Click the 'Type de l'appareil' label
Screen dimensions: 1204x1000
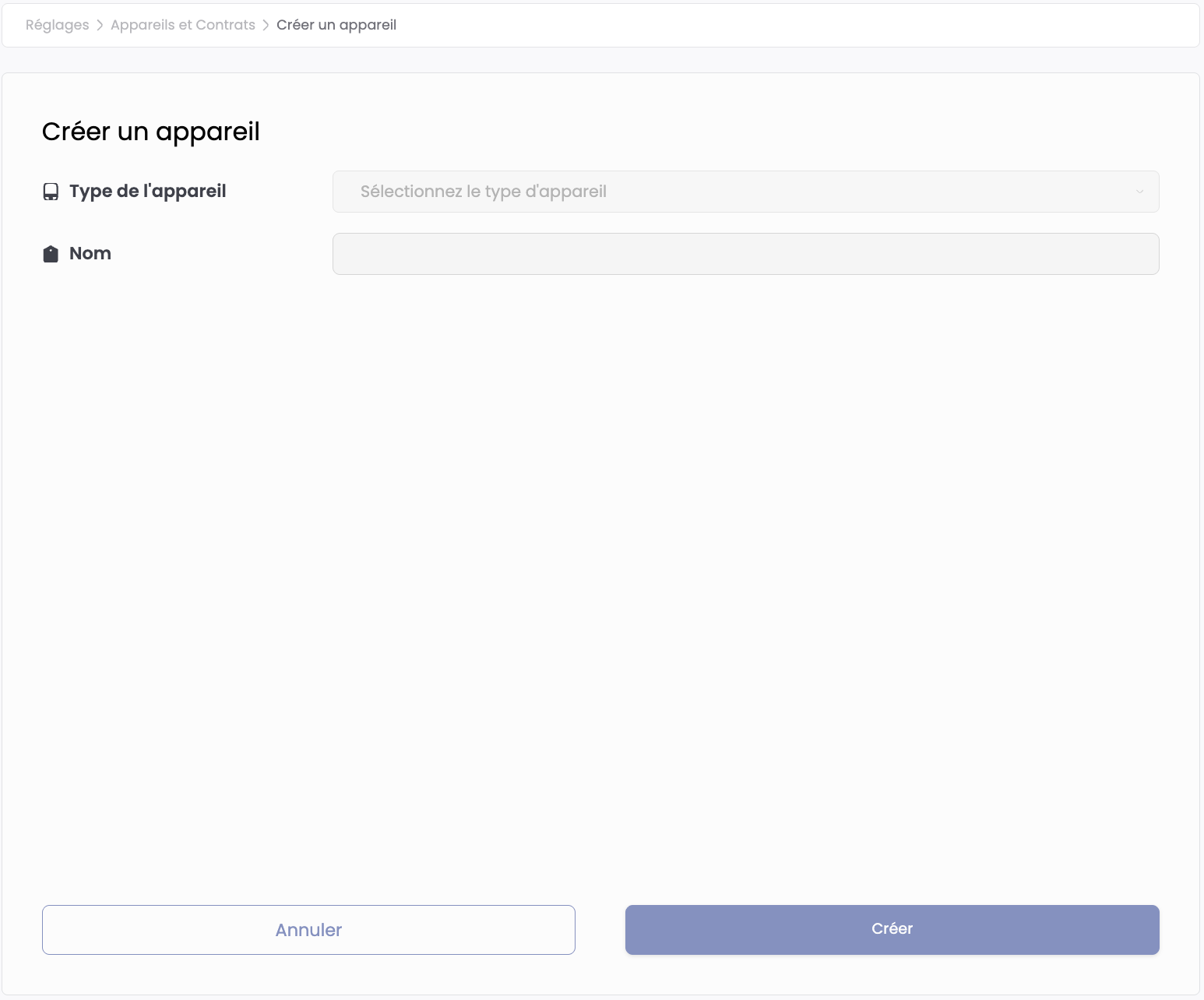(147, 192)
